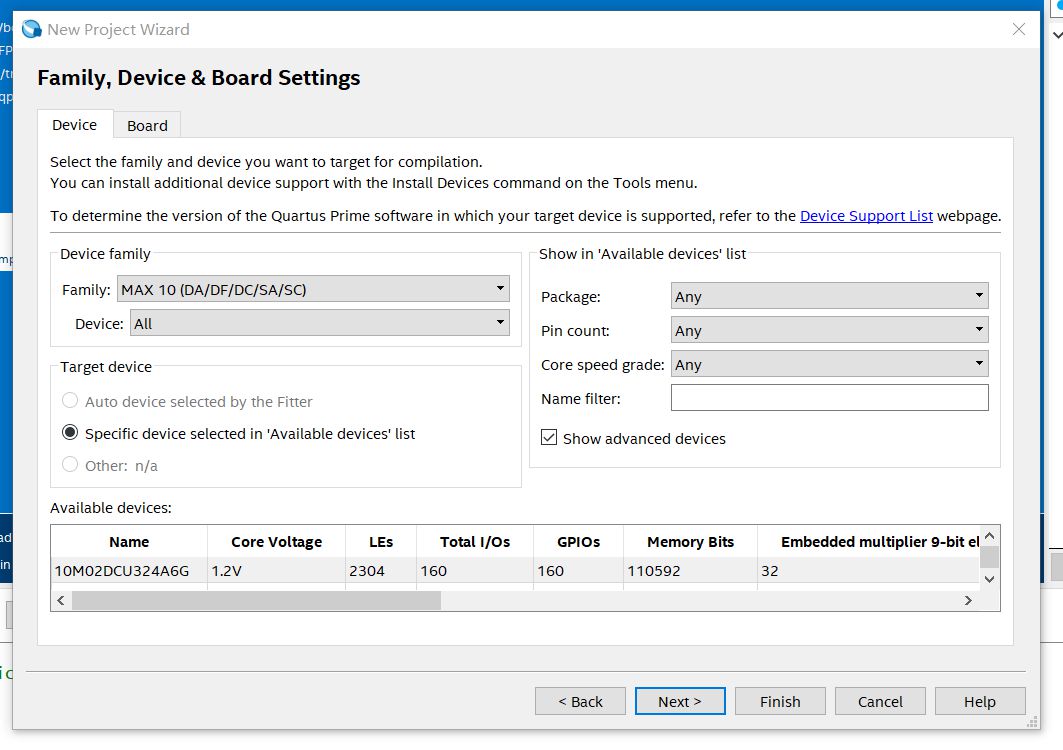Sort by Embedded multiplier 9-bit column header
The image size is (1063, 750).
tap(869, 542)
